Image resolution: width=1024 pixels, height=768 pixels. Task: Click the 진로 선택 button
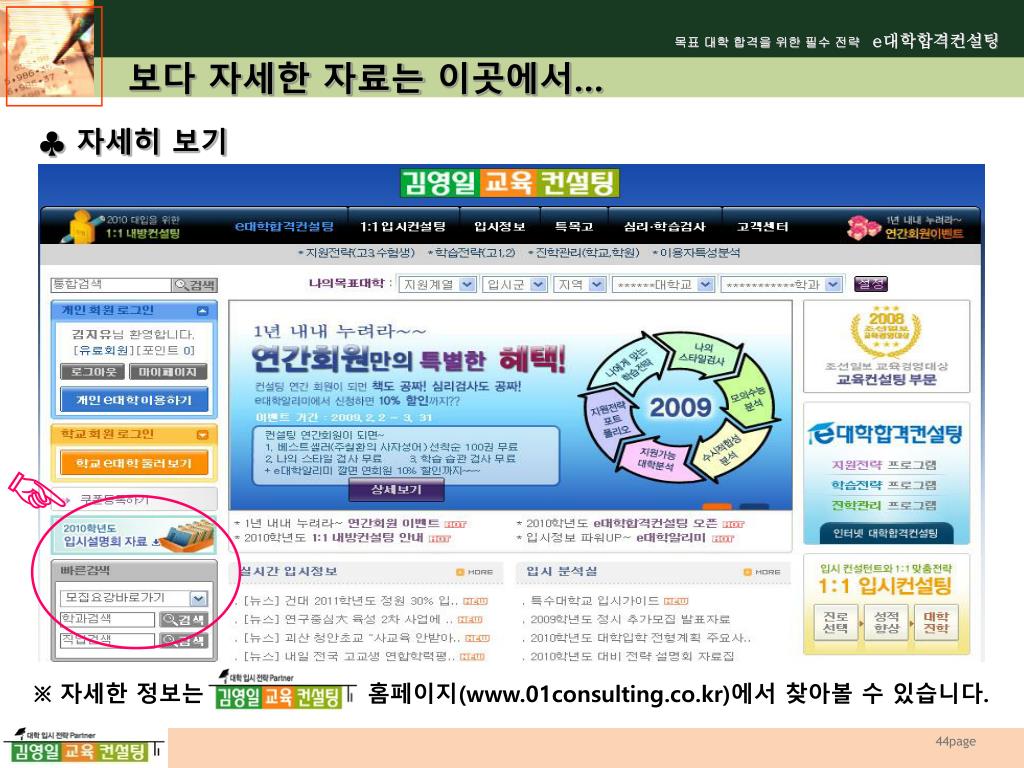pos(835,622)
